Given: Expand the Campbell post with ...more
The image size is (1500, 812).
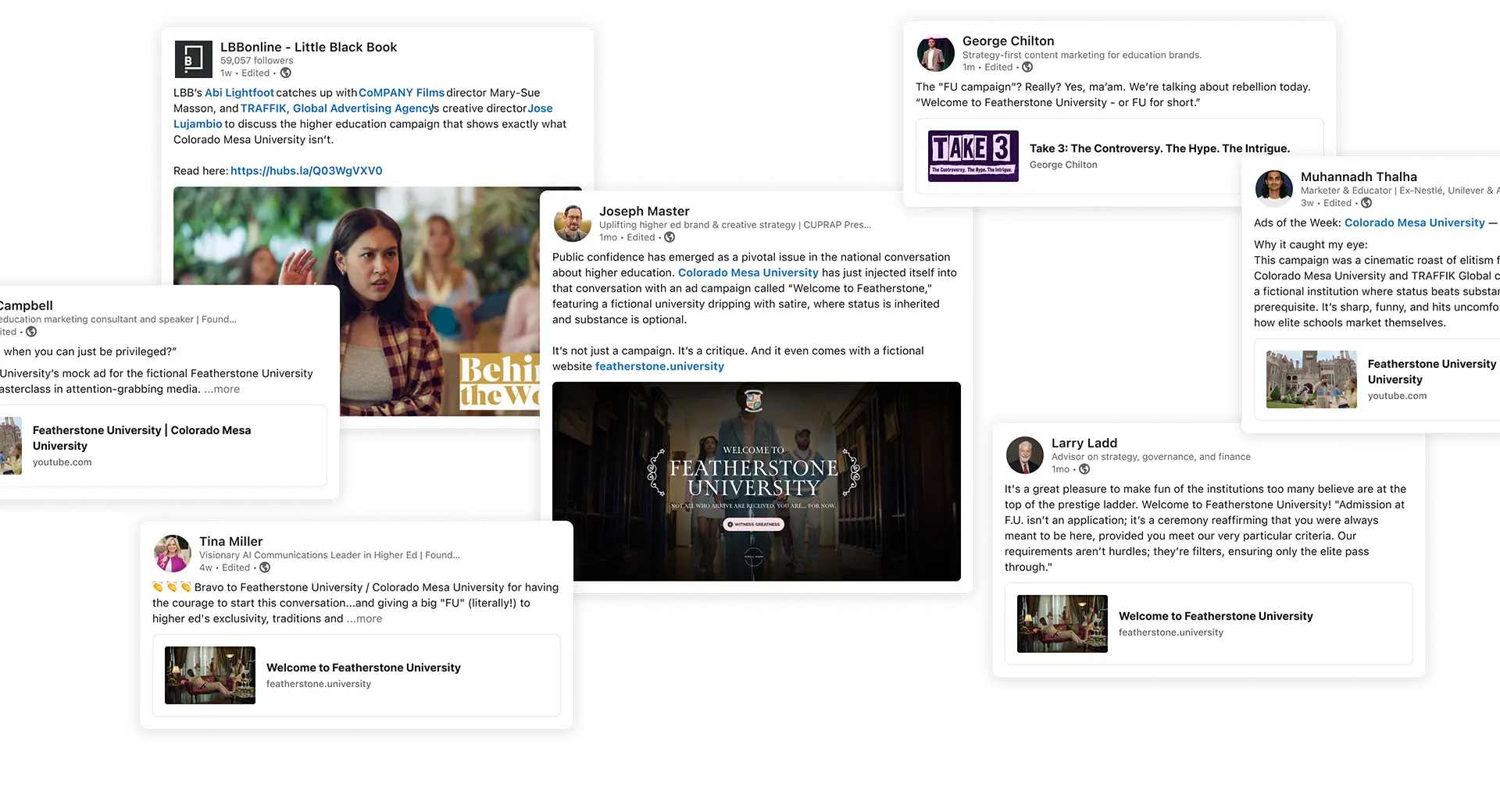Looking at the screenshot, I should (223, 389).
